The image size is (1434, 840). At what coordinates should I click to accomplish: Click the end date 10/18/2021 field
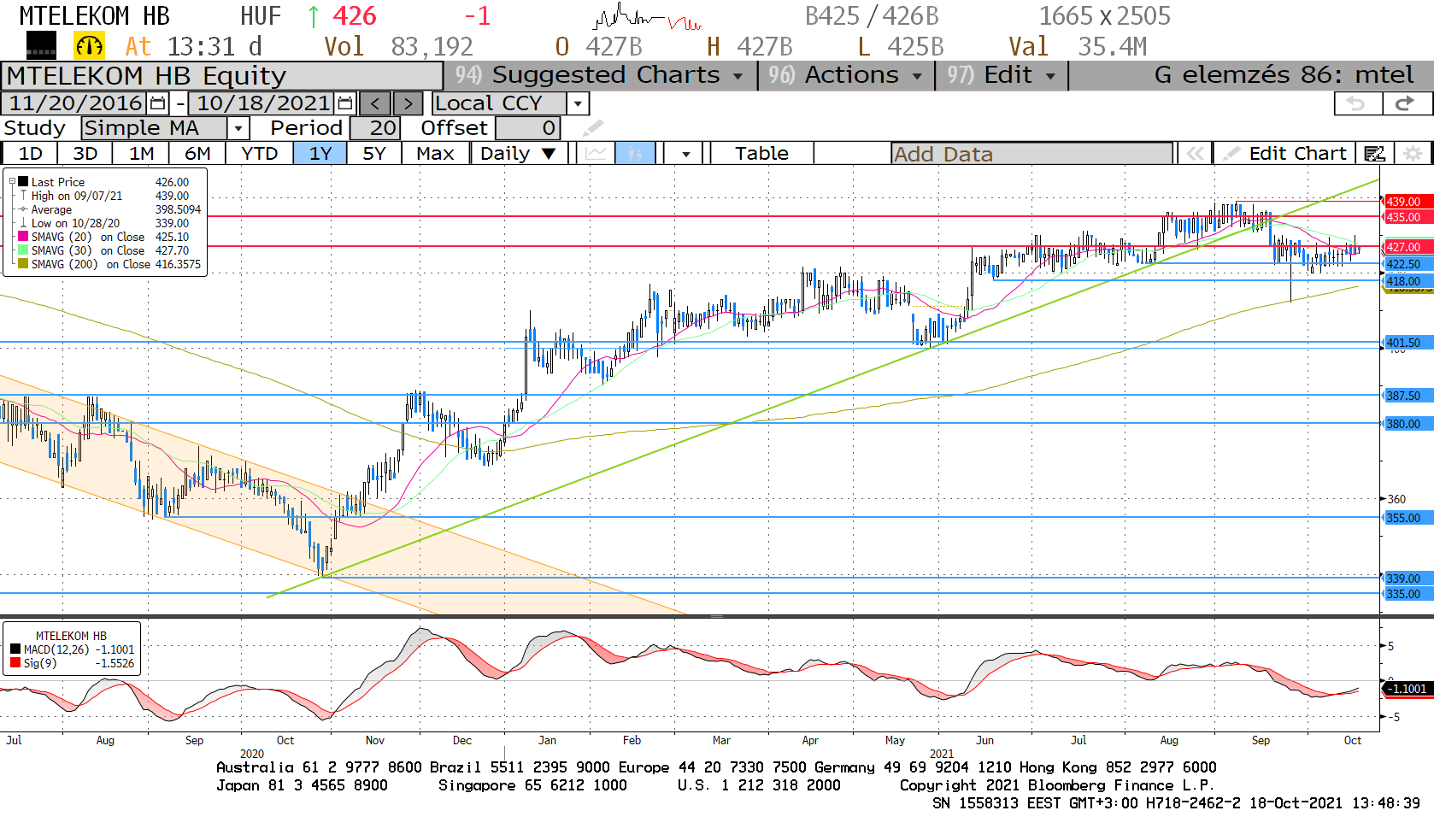tap(262, 103)
